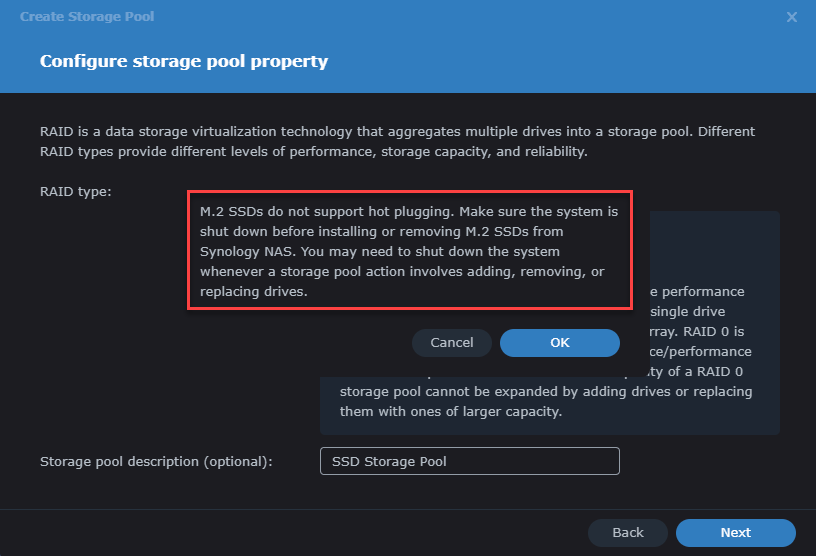Confirm the M.2 SSD warning with OK
Image resolution: width=816 pixels, height=556 pixels.
[560, 343]
